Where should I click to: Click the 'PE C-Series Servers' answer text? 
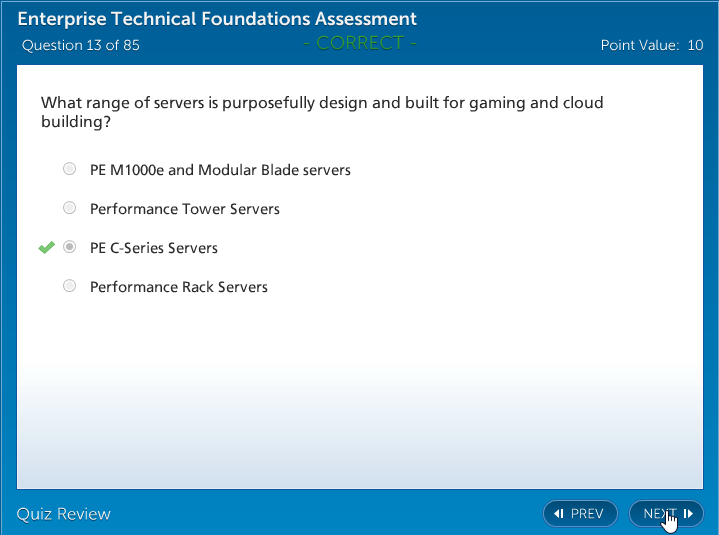[x=154, y=248]
